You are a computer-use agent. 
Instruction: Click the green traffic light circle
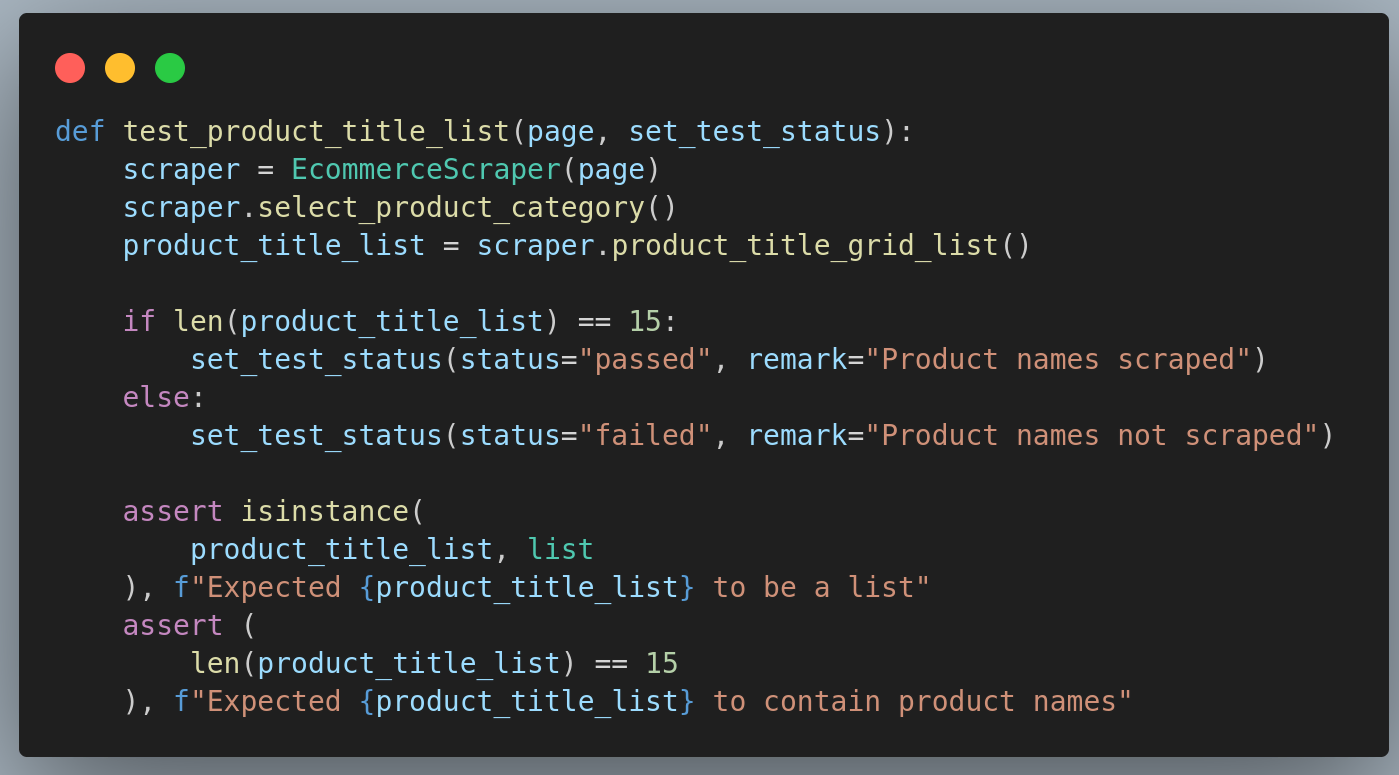click(169, 68)
